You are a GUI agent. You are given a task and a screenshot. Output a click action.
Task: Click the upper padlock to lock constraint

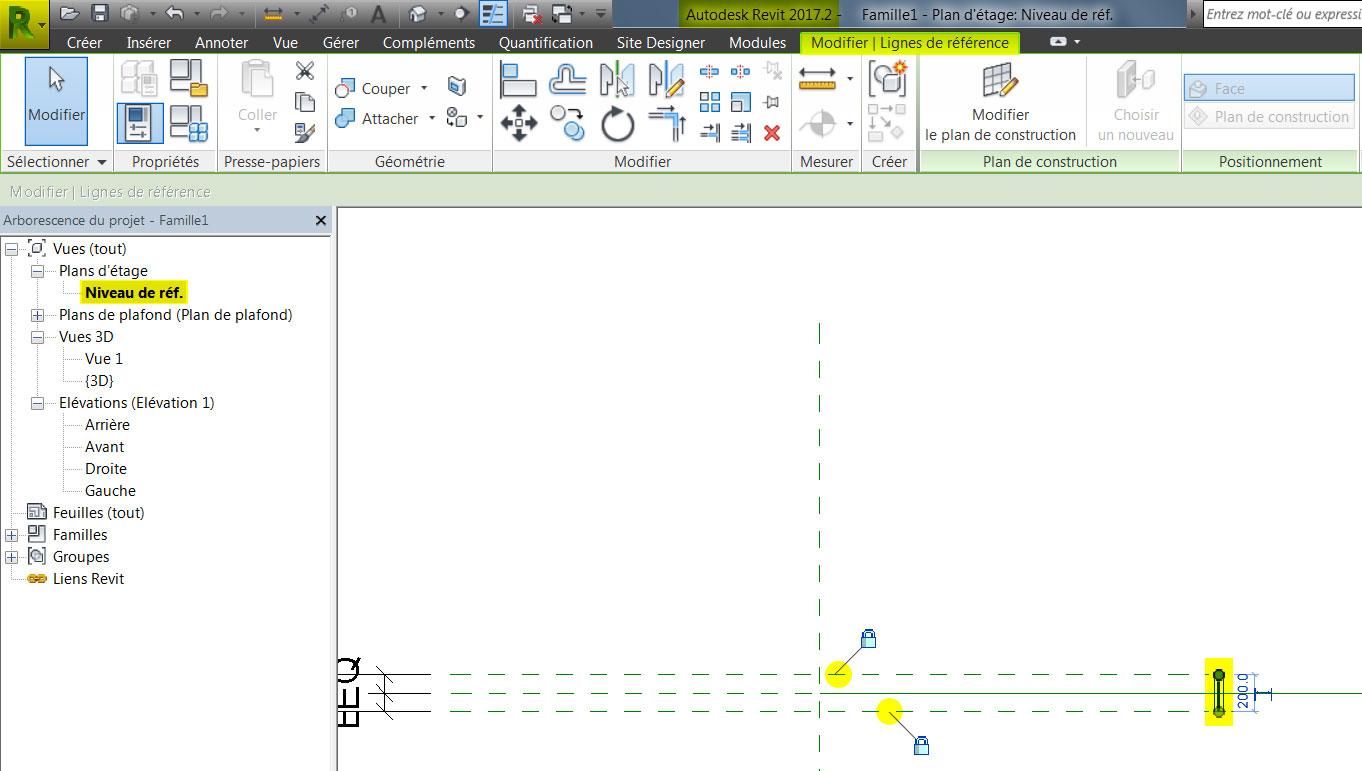point(869,637)
